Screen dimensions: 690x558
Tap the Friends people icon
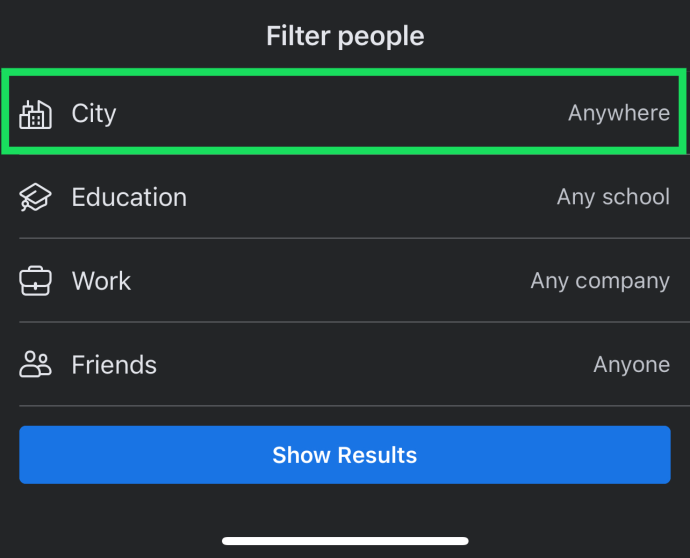coord(35,364)
